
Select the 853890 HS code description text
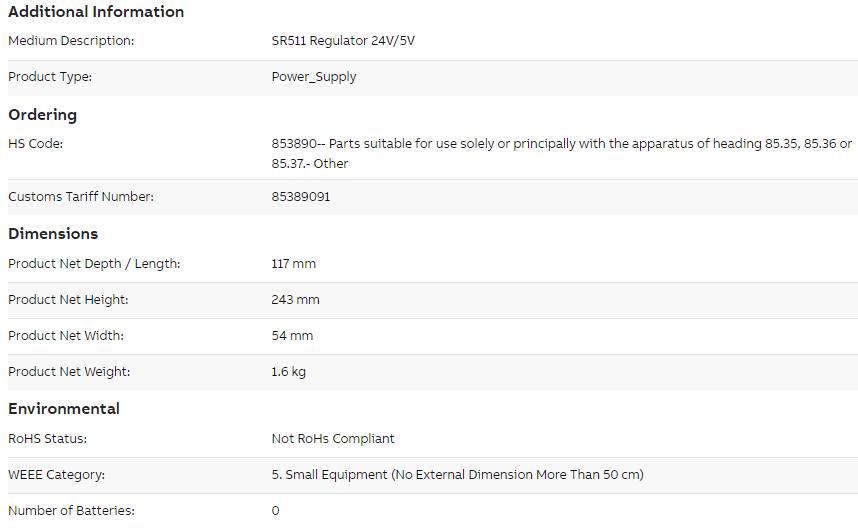(561, 153)
